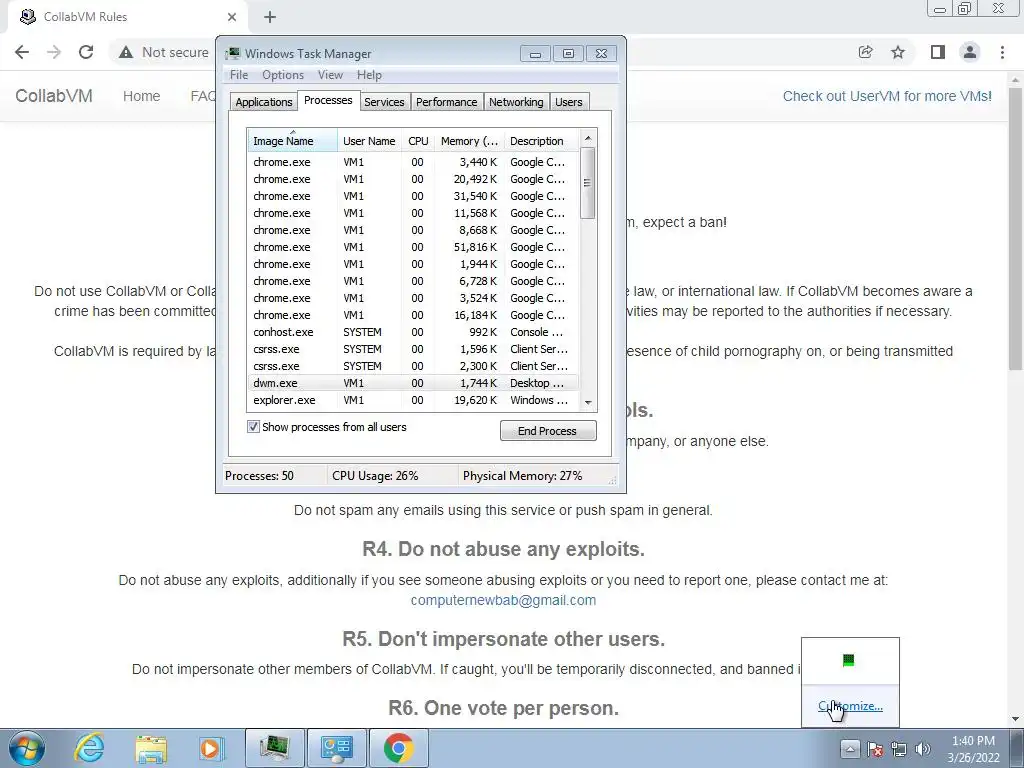Select the Processes tab
Image resolution: width=1024 pixels, height=768 pixels.
coord(328,101)
